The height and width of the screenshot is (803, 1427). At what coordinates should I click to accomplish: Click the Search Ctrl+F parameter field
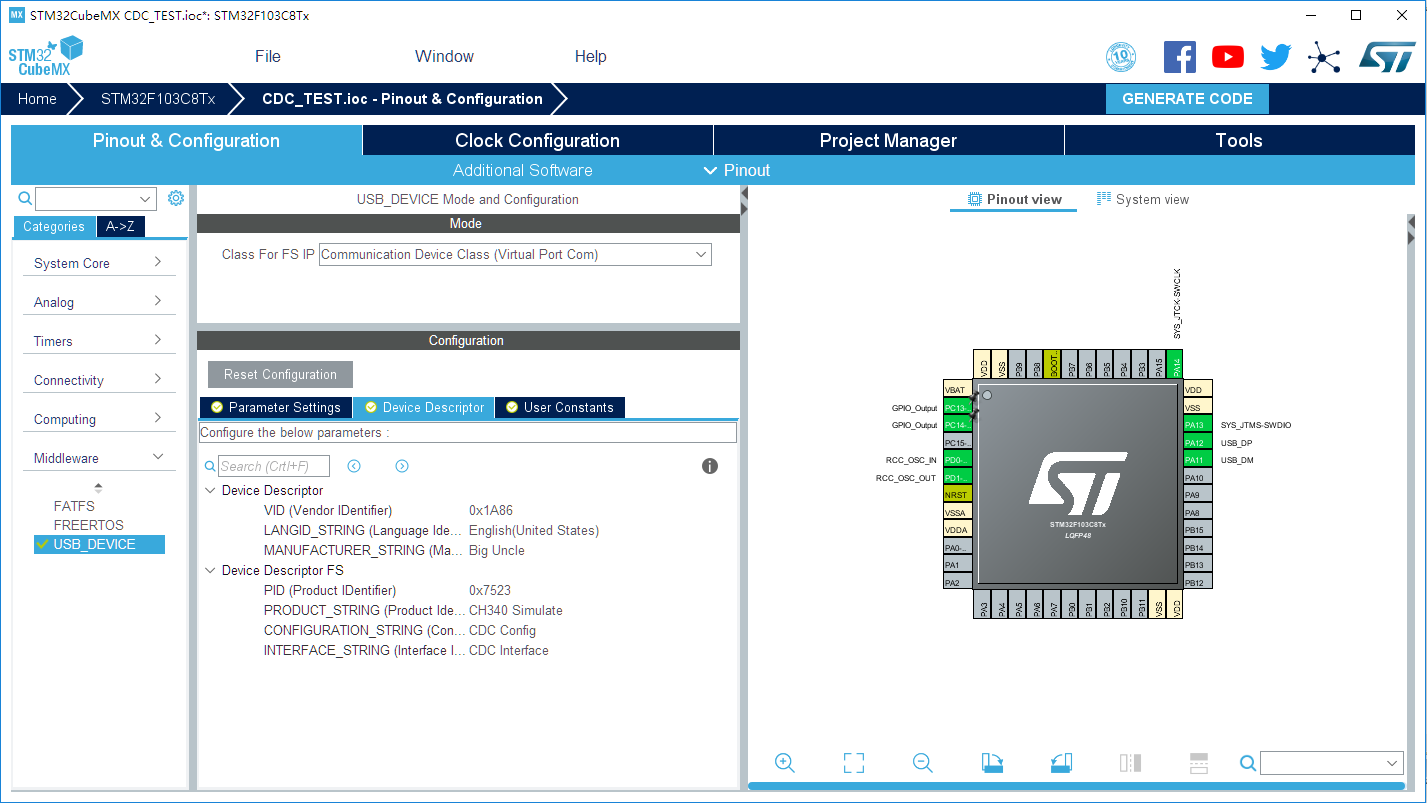274,466
